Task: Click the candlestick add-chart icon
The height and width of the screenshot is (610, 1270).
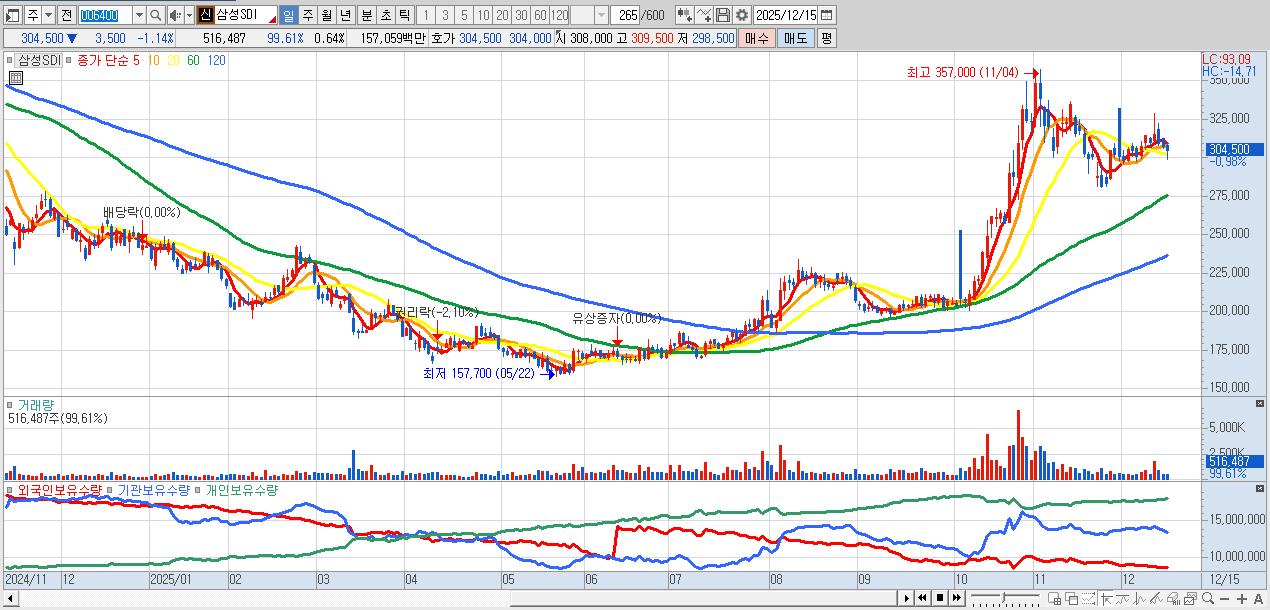Action: tap(684, 15)
